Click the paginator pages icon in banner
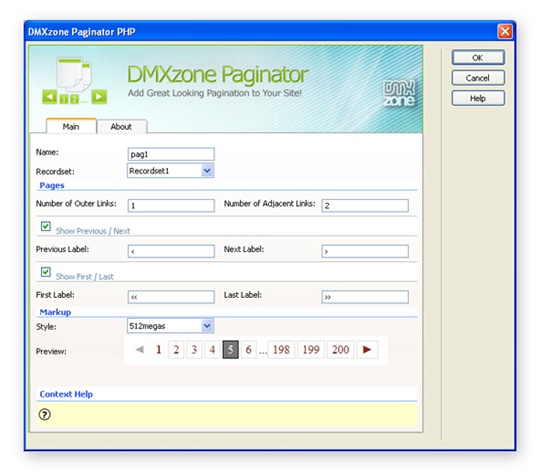540x473 pixels. tap(74, 81)
